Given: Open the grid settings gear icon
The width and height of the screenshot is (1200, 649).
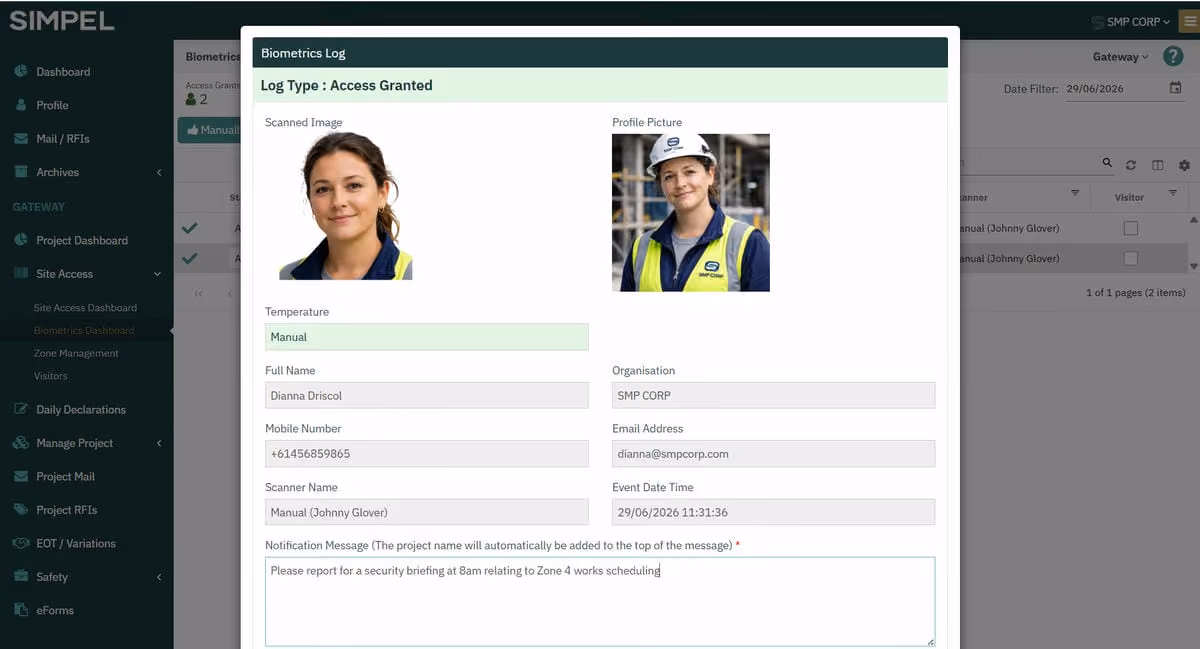Looking at the screenshot, I should [x=1184, y=165].
